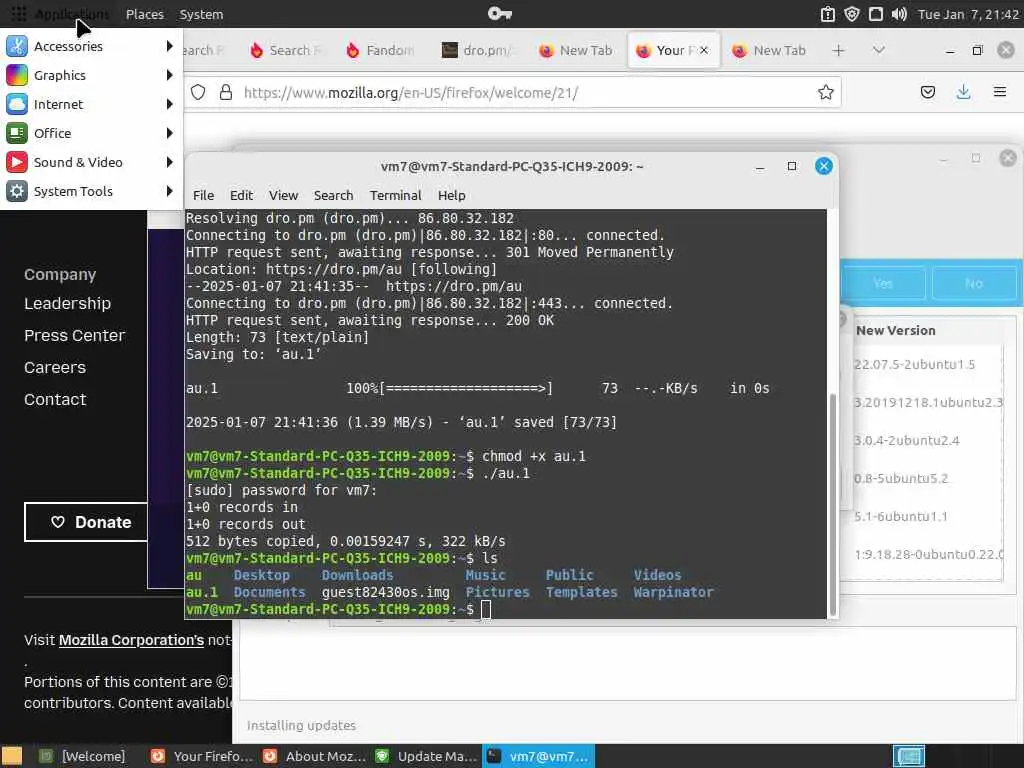Screen dimensions: 1024x768
Task: Click the tracking protection shield icon
Action: pos(198,93)
